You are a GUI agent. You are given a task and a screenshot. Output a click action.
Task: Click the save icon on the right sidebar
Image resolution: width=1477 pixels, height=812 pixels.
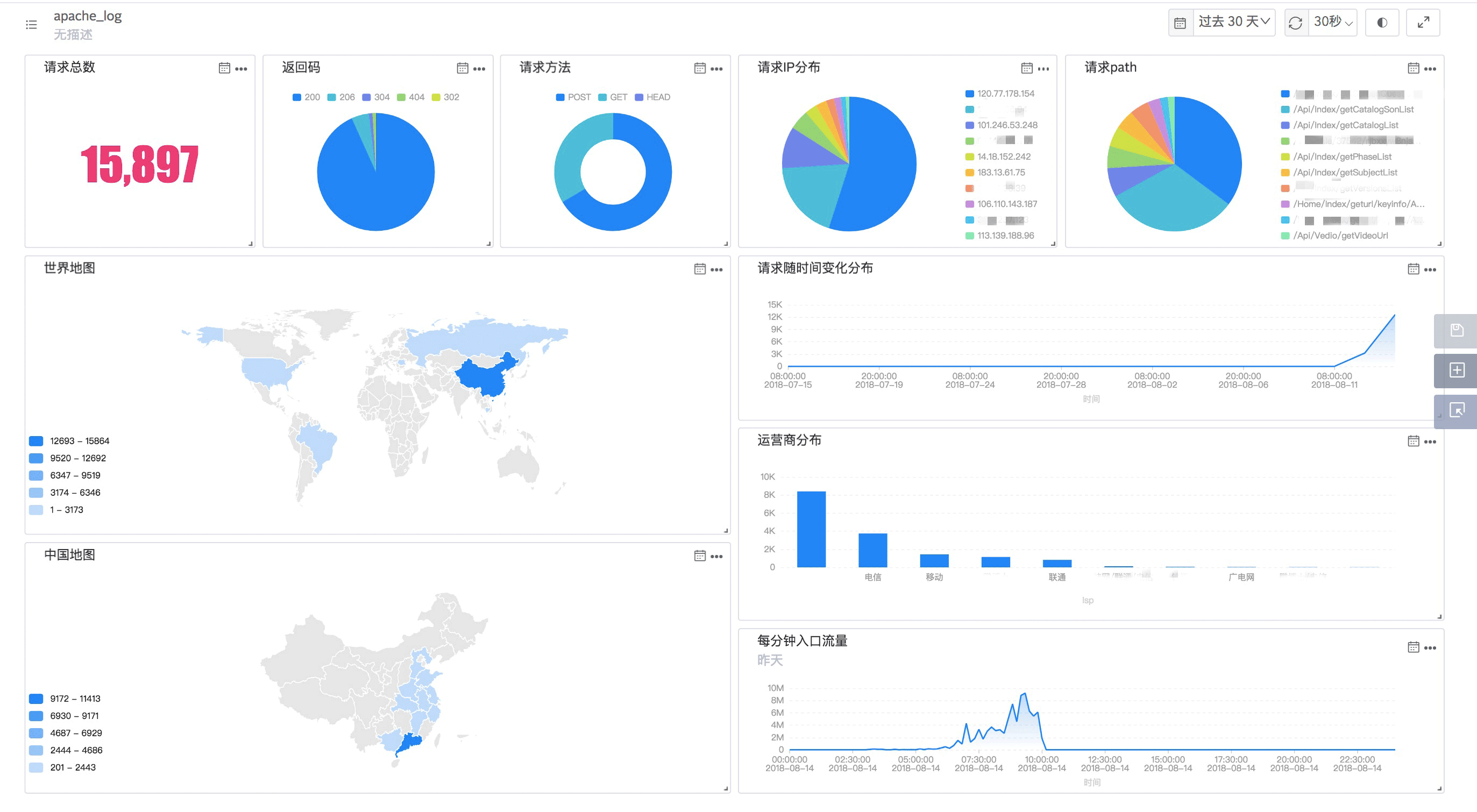[x=1457, y=330]
